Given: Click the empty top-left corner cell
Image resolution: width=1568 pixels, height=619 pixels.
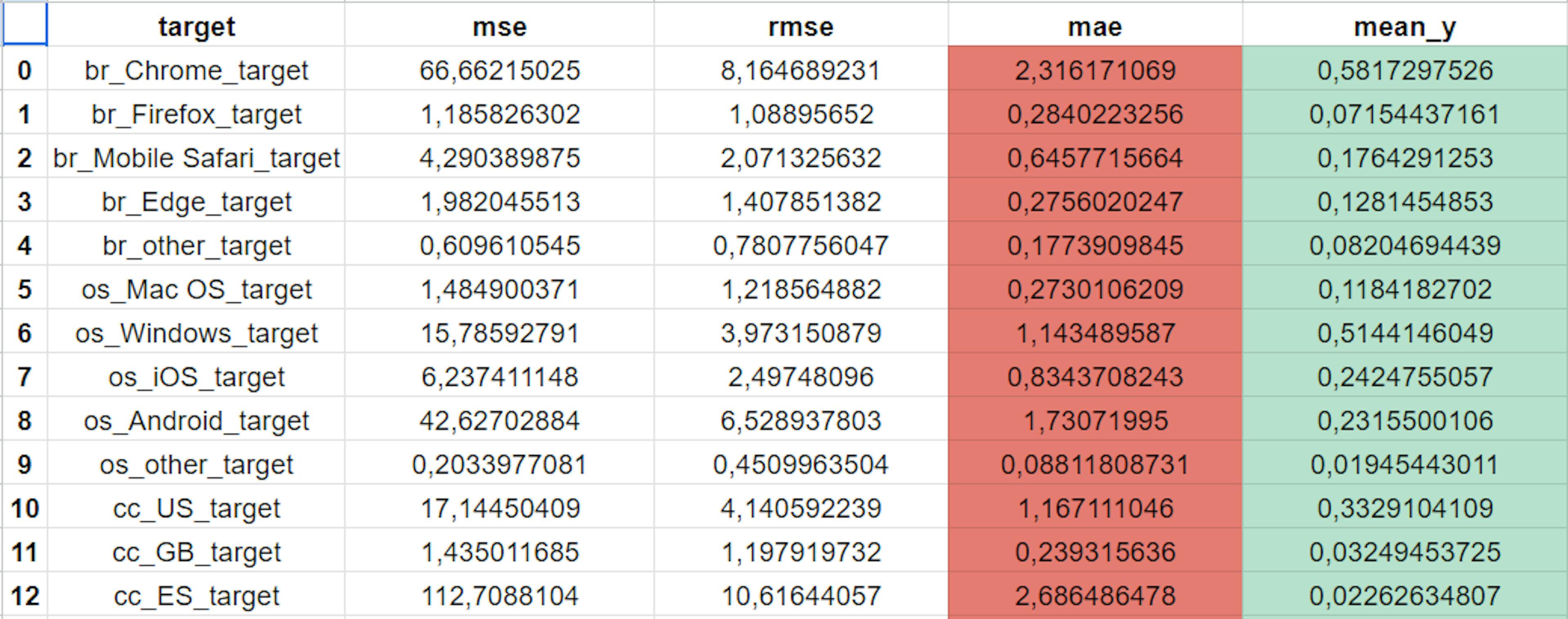Looking at the screenshot, I should click(x=24, y=25).
